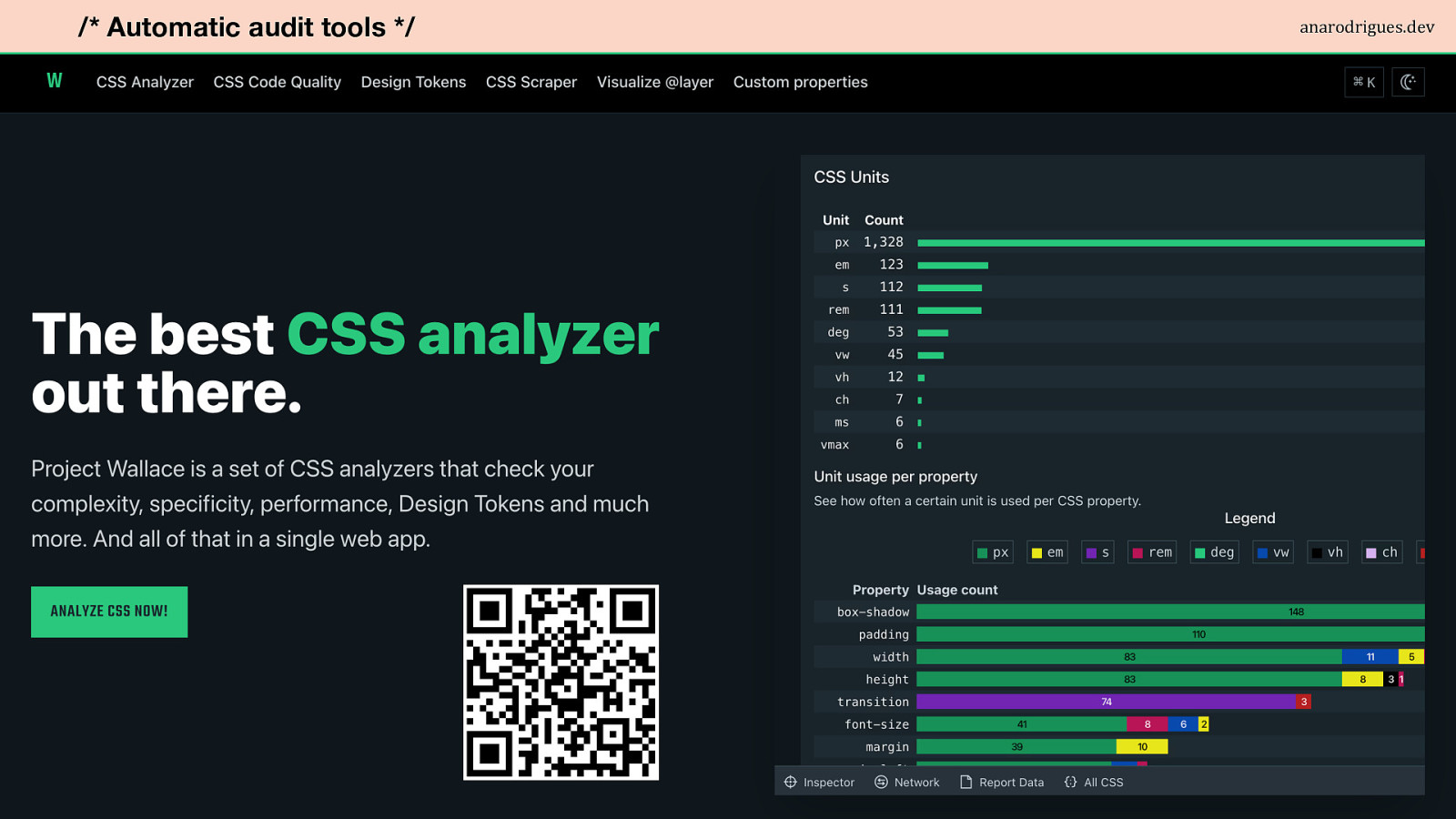Open Design Tokens in navigation
1456x819 pixels.
(413, 82)
